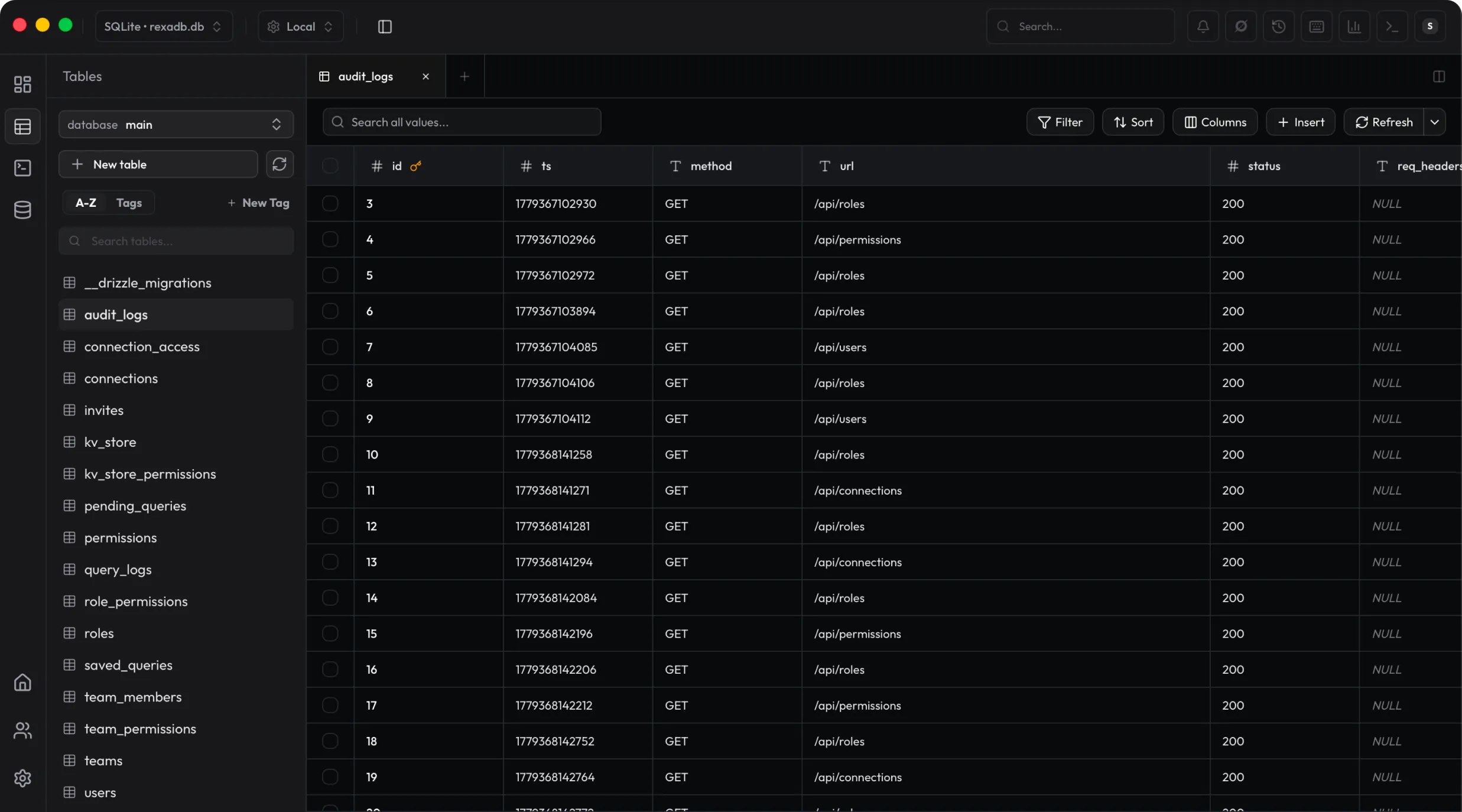Open the user avatar S
1462x812 pixels.
point(1429,27)
